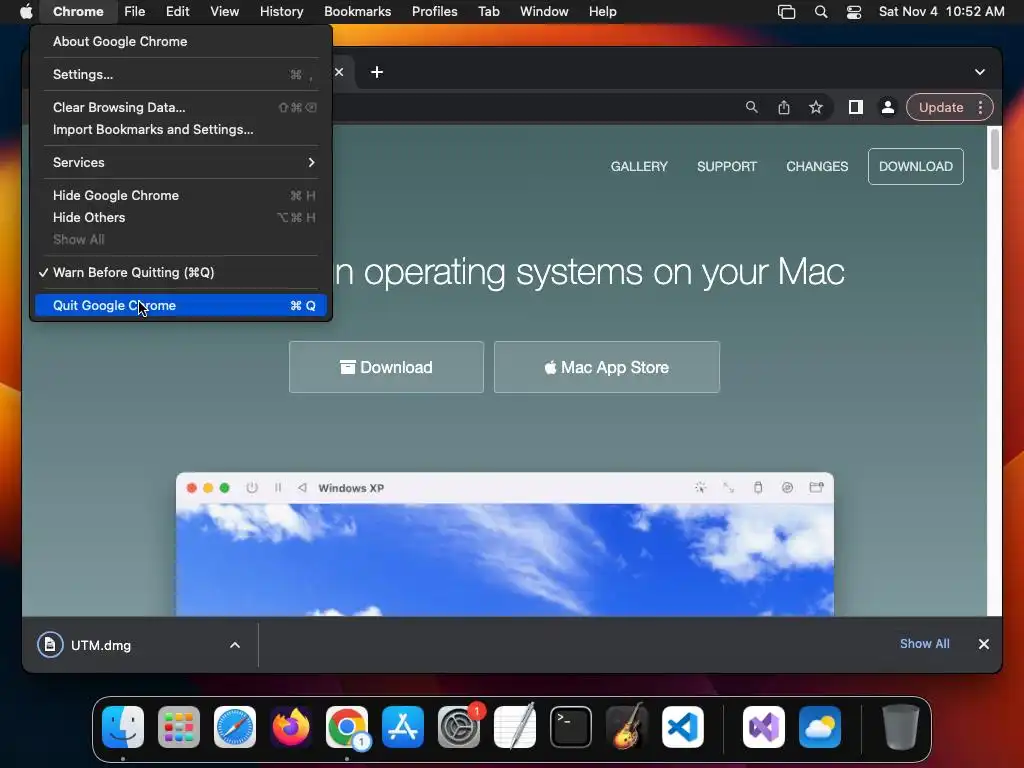The width and height of the screenshot is (1024, 768).
Task: Launch Safari from the Dock
Action: [235, 727]
